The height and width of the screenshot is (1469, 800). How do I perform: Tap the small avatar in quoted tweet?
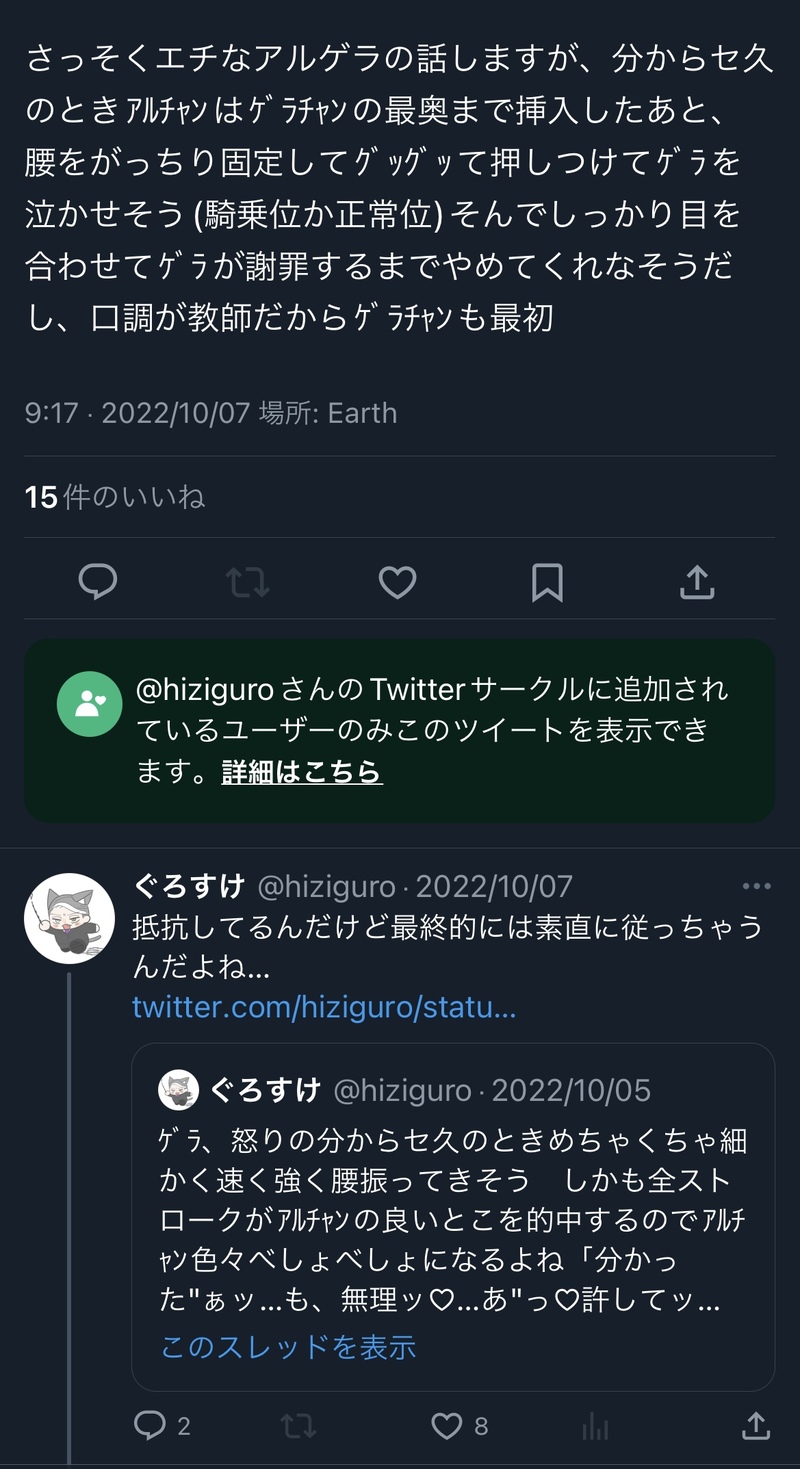(x=179, y=1090)
